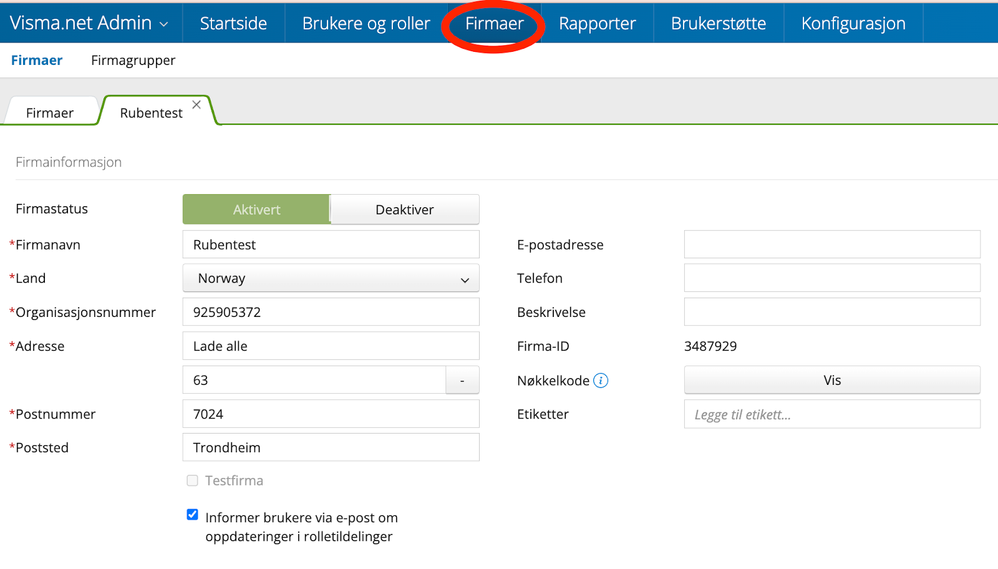Screen dimensions: 998x569
Task: Edit the Poststed field
Action: (331, 447)
